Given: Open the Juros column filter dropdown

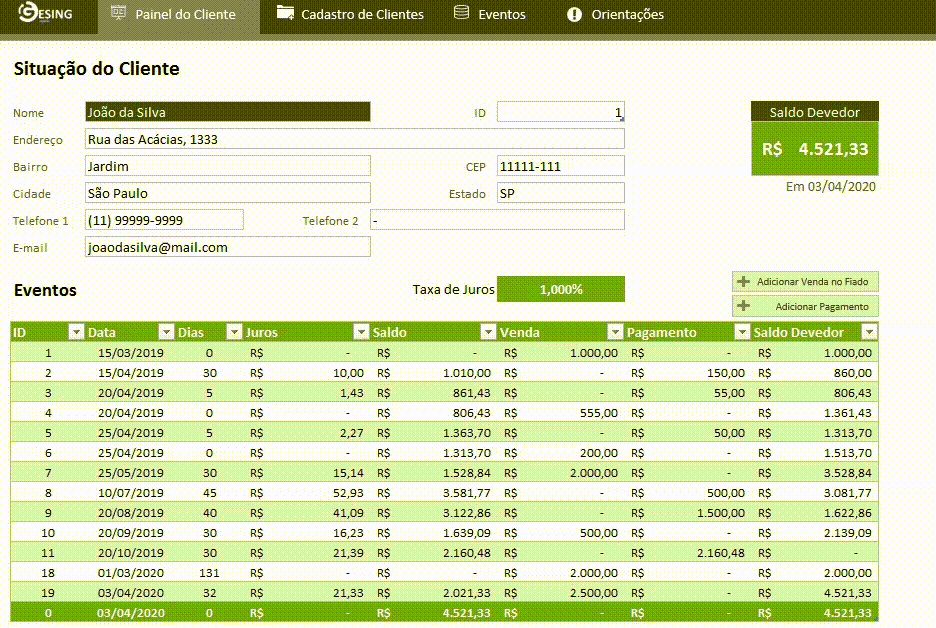Looking at the screenshot, I should coord(361,332).
